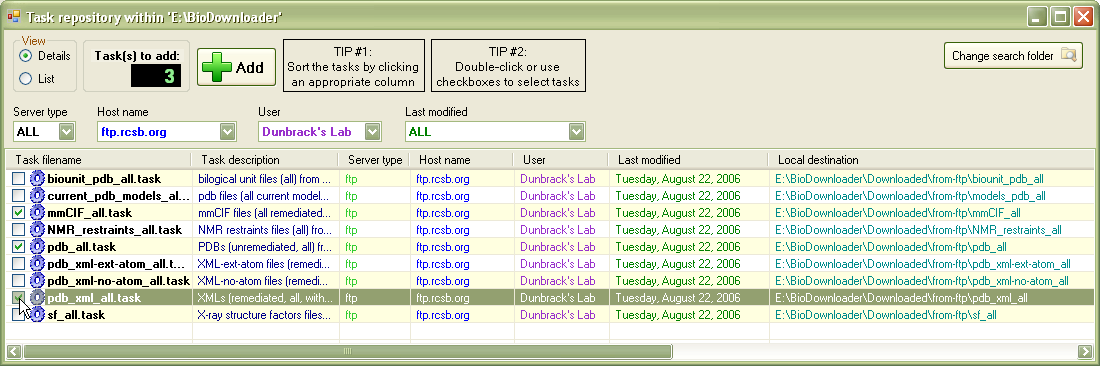Screen dimensions: 1100x366
Task: Click the from-ftp\pdb_xml-no-atom_all destination path
Action: click(922, 280)
